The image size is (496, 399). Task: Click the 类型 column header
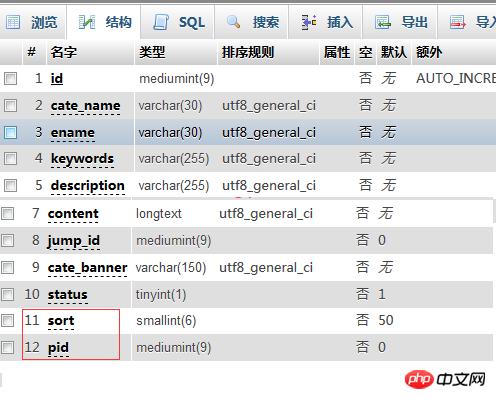[152, 52]
